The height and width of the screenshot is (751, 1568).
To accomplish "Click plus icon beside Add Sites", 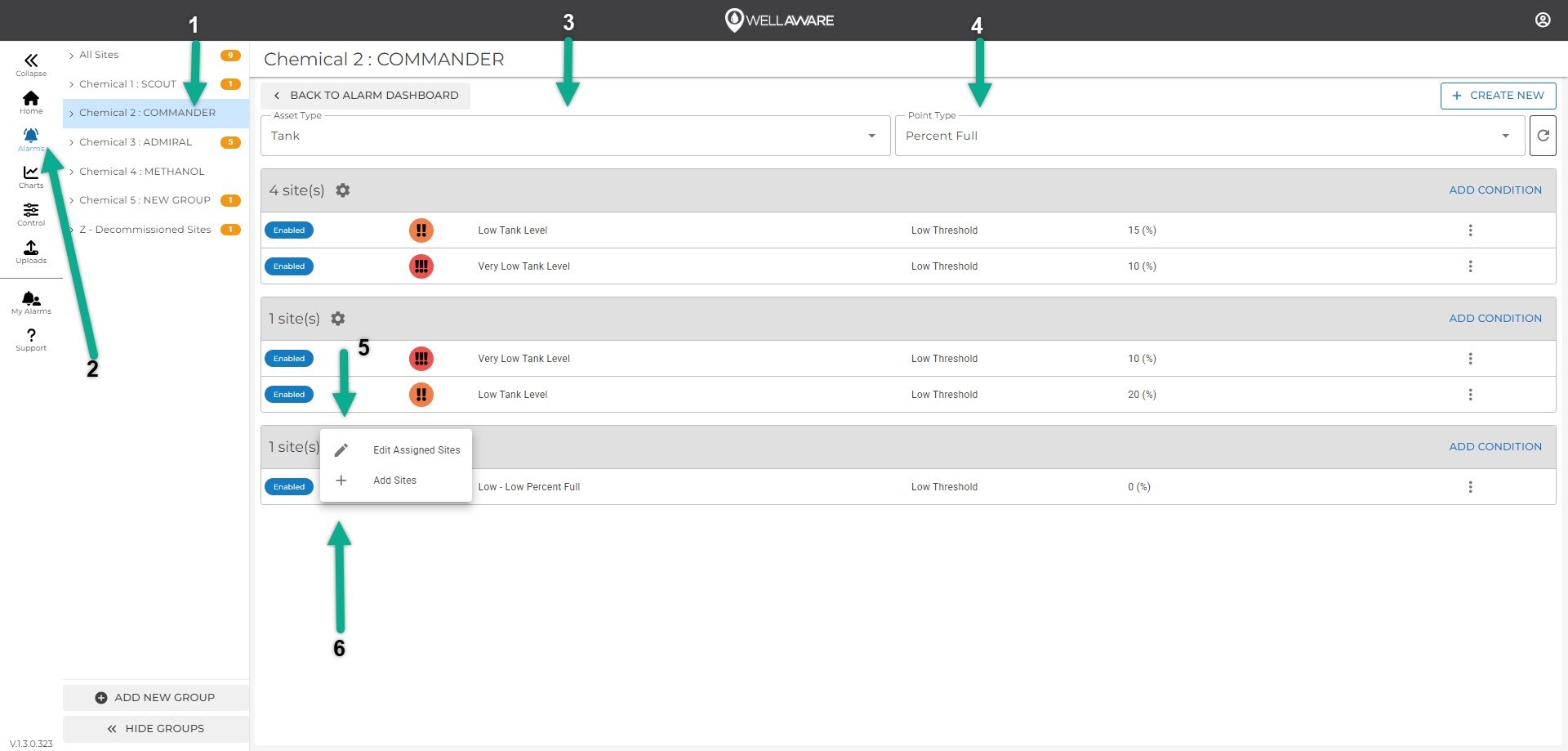I will 341,481.
